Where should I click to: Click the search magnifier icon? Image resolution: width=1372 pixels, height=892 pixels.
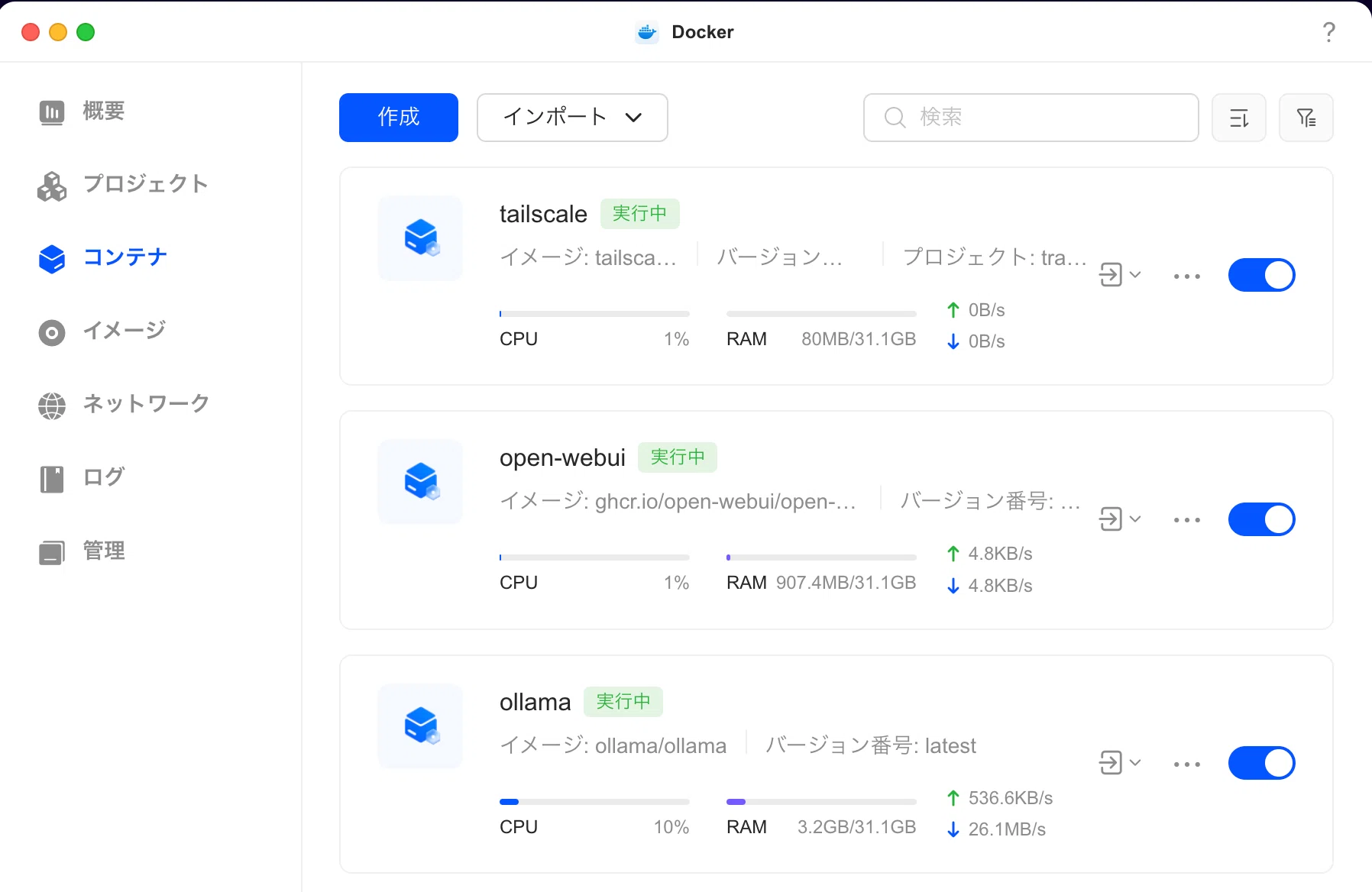point(895,118)
